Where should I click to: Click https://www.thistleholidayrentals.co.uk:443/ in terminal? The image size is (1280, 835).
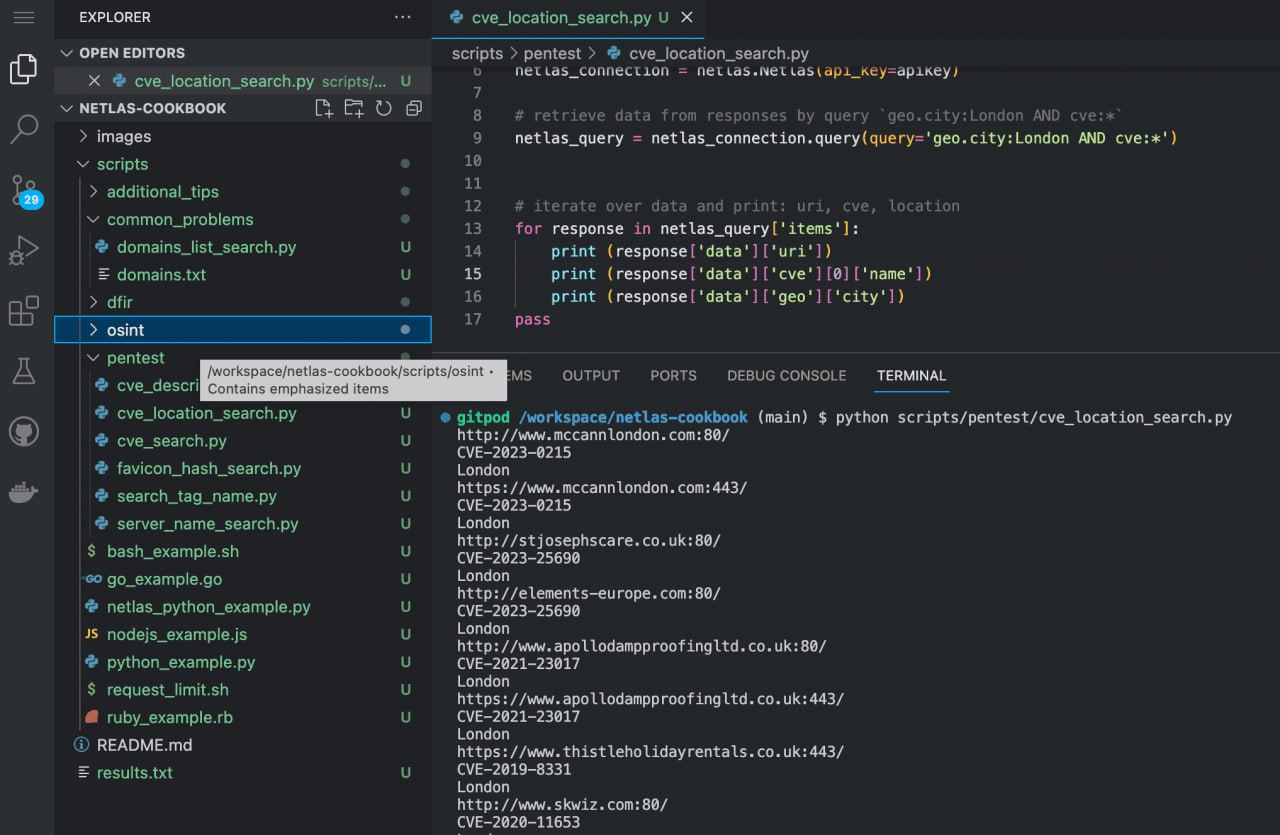point(650,752)
